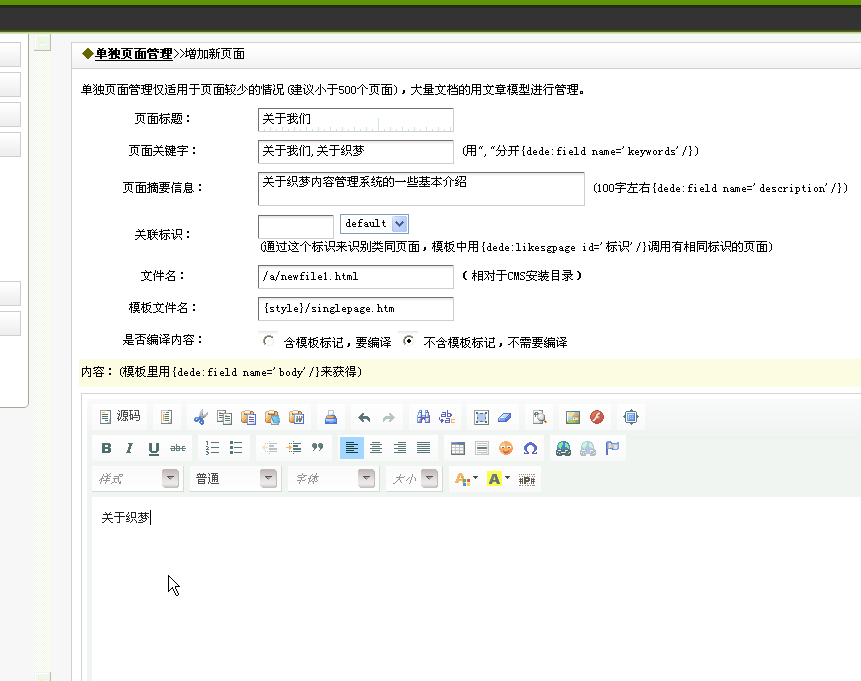Open the templates icon beside source

coord(166,417)
